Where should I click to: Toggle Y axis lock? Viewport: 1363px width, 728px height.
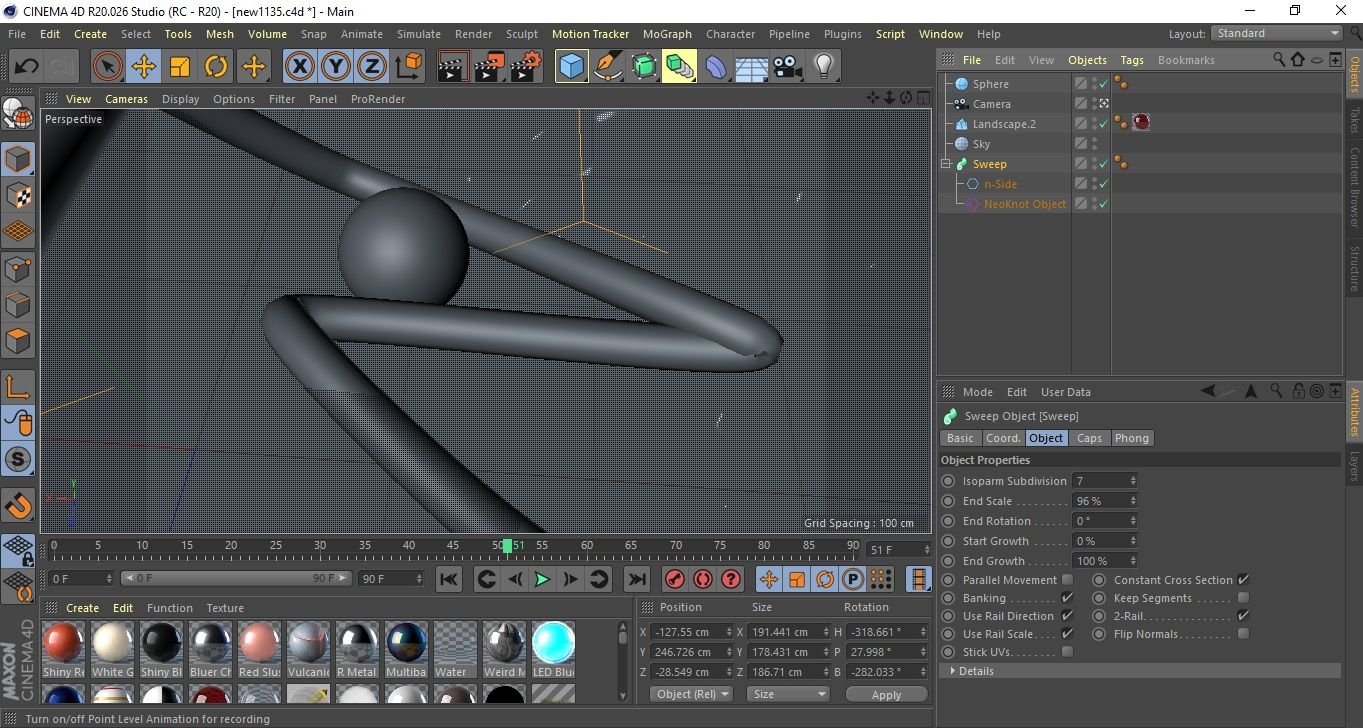(x=336, y=67)
